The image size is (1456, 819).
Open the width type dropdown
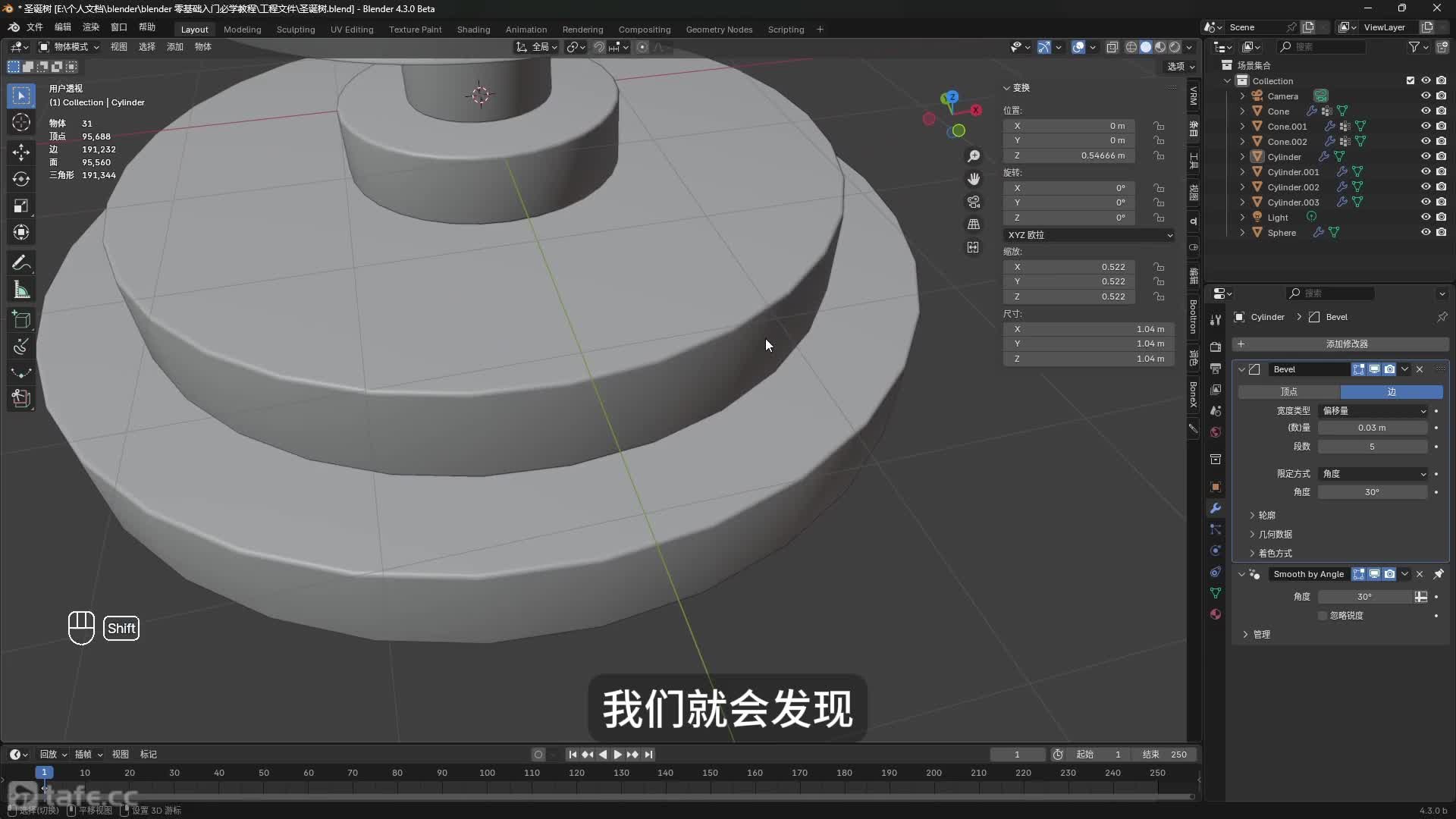1373,410
